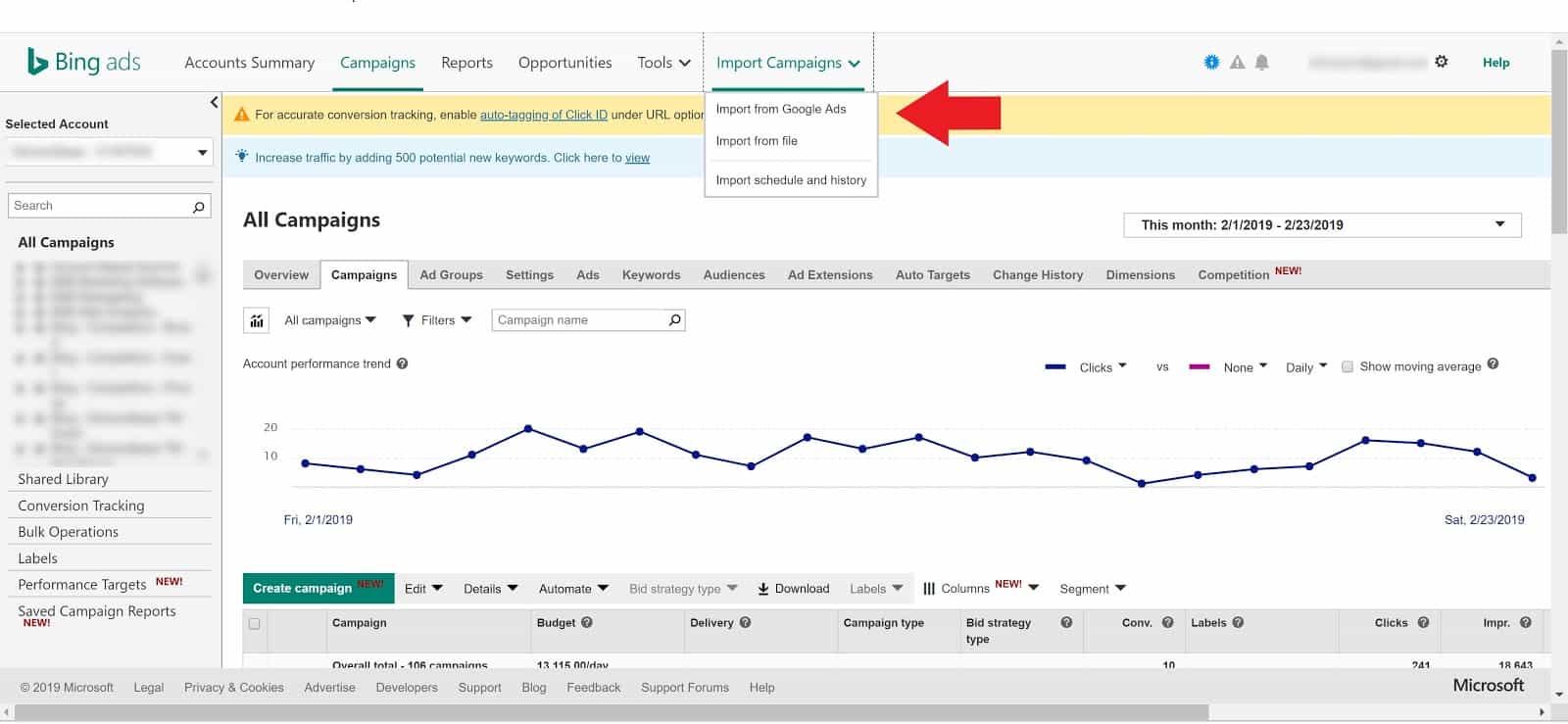Open the Tools dropdown menu

[663, 62]
